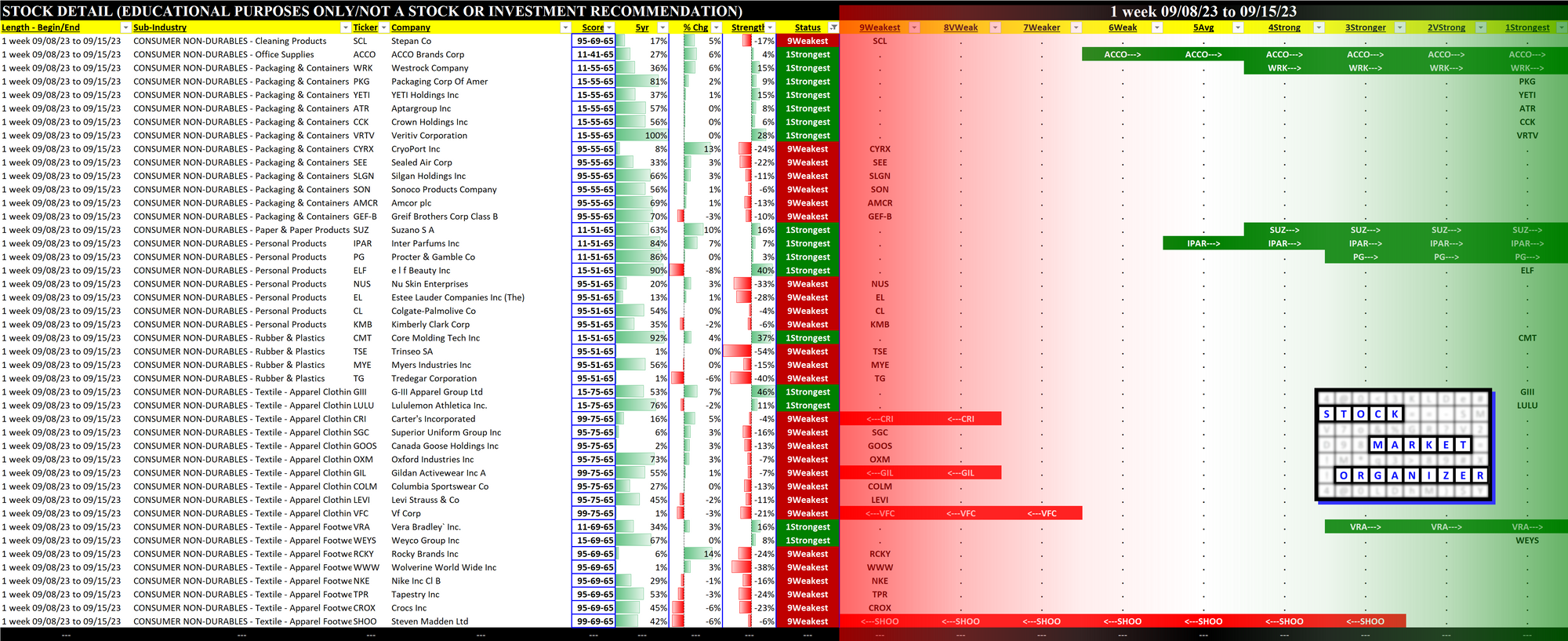Select the 11-41-65 score cell for ACCO
Viewport: 1568px width, 641px height.
(x=594, y=55)
